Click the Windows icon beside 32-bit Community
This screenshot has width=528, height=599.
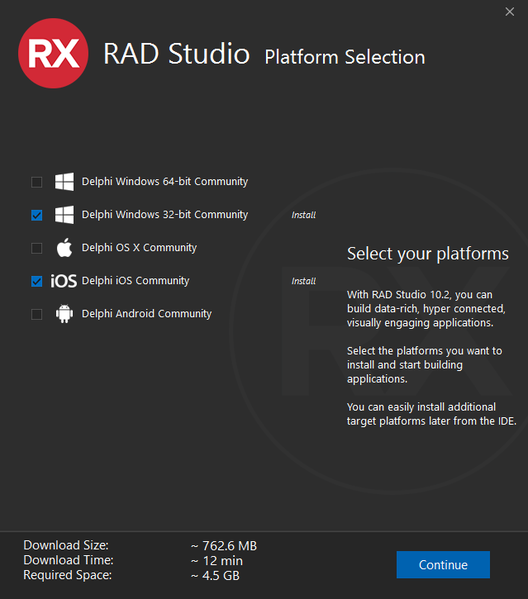coord(64,215)
